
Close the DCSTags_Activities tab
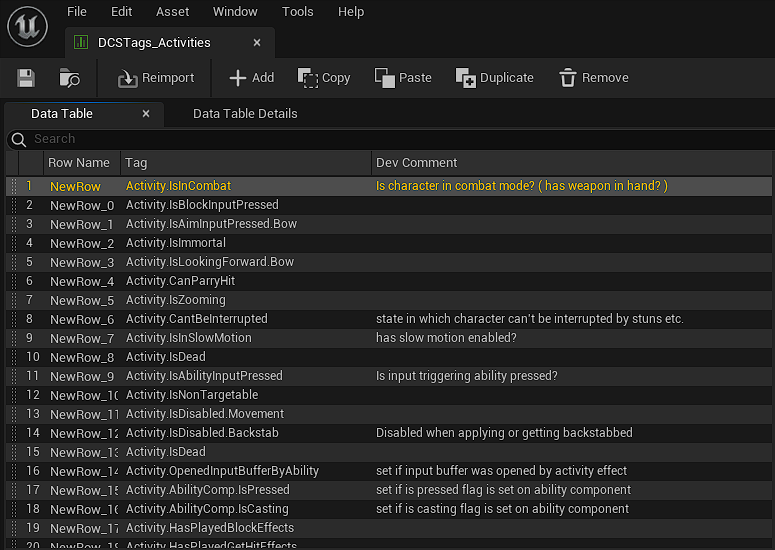pos(257,43)
